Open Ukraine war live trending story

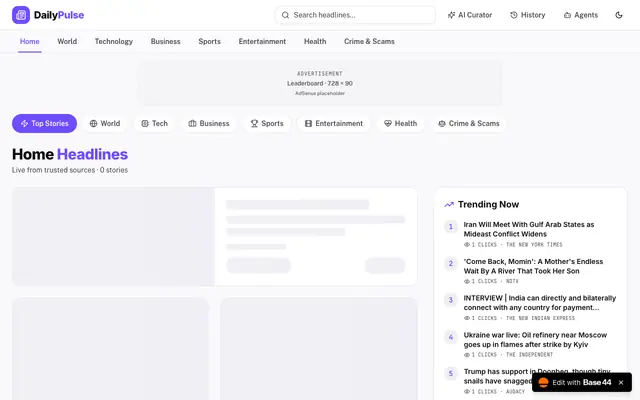coord(535,340)
